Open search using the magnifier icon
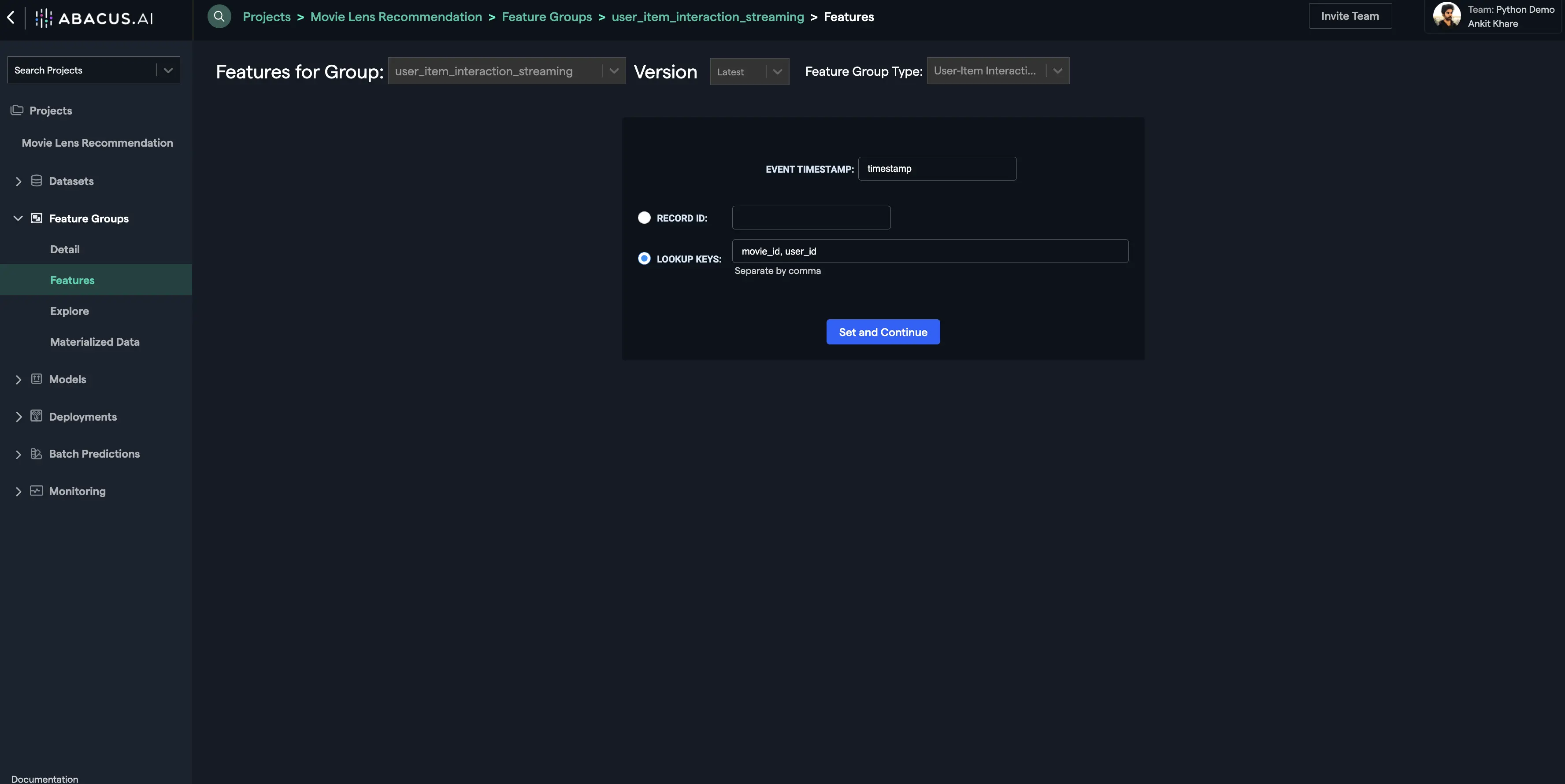The width and height of the screenshot is (1565, 784). click(219, 16)
